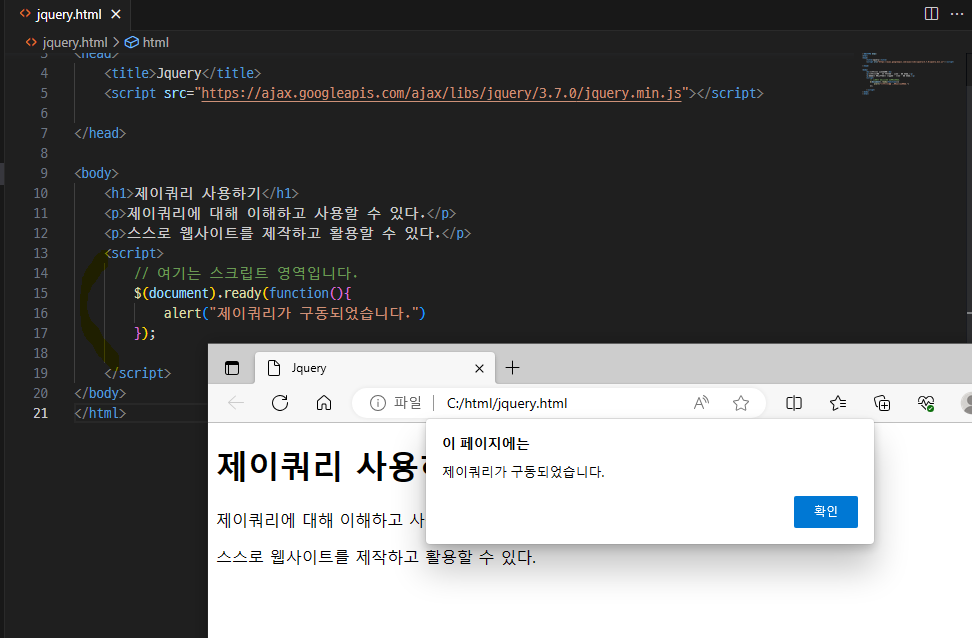Screen dimensions: 972x638
Task: Click the <title>Jquery</title> line
Action: [182, 73]
